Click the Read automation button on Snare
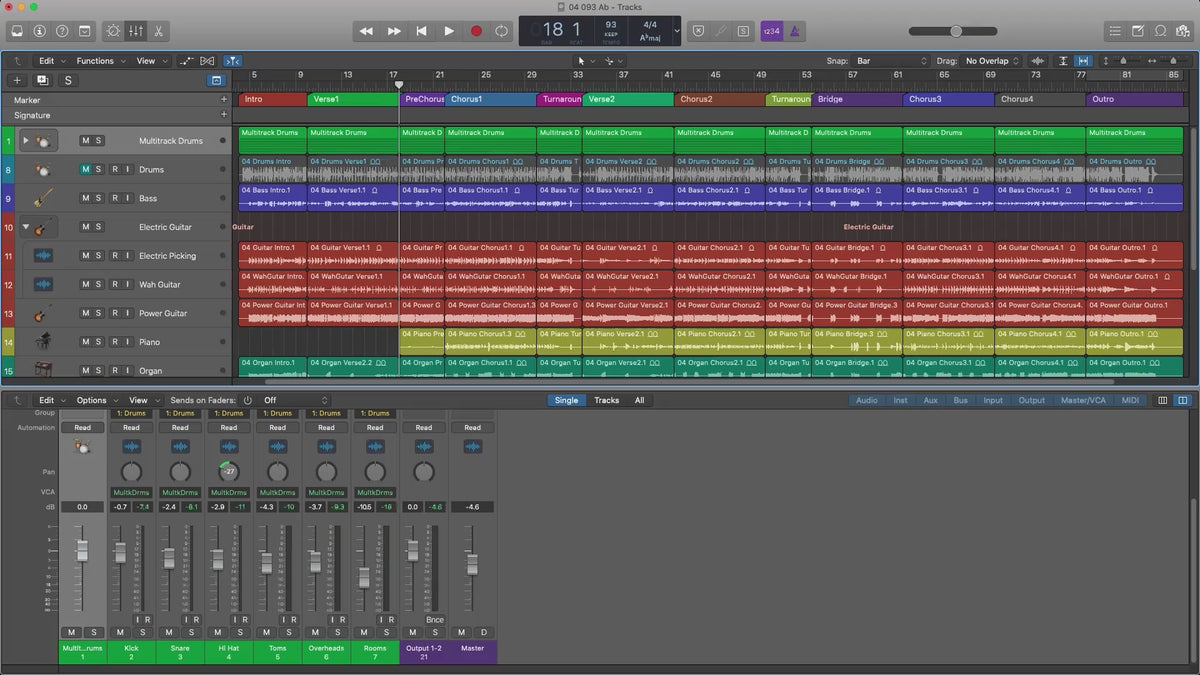 (180, 428)
